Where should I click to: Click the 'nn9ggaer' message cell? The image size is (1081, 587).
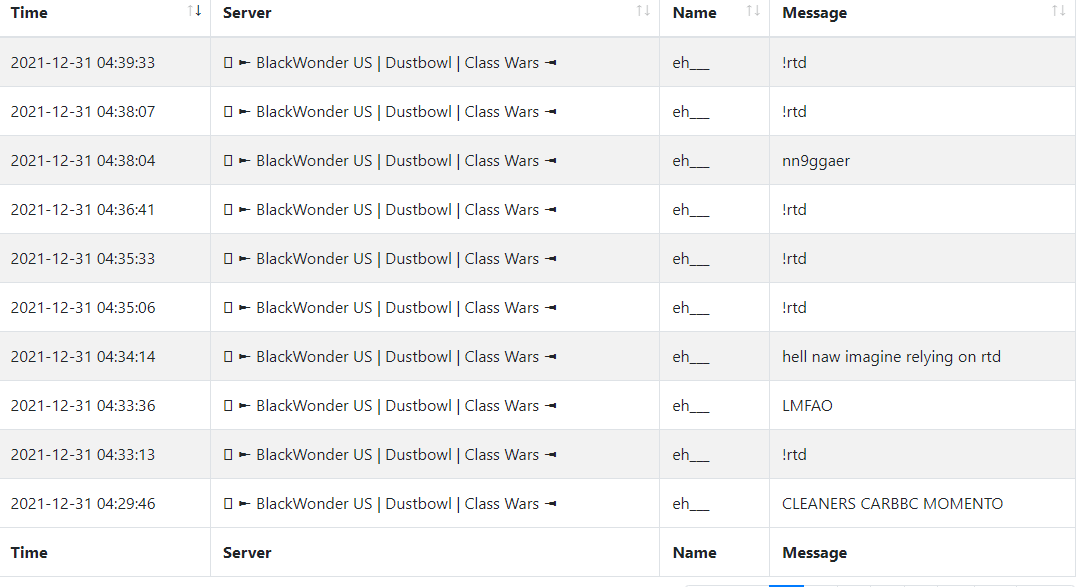[816, 161]
